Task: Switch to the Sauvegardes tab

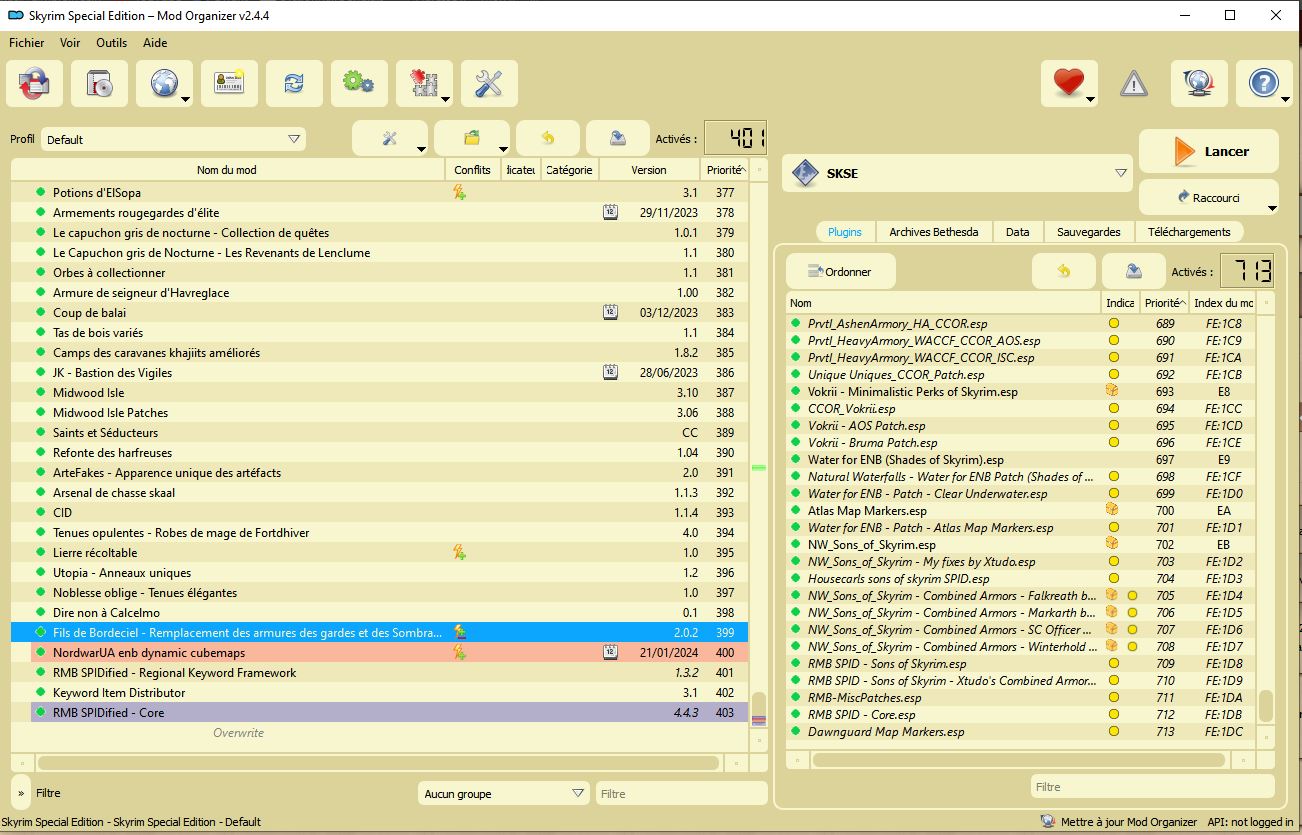Action: [1088, 232]
